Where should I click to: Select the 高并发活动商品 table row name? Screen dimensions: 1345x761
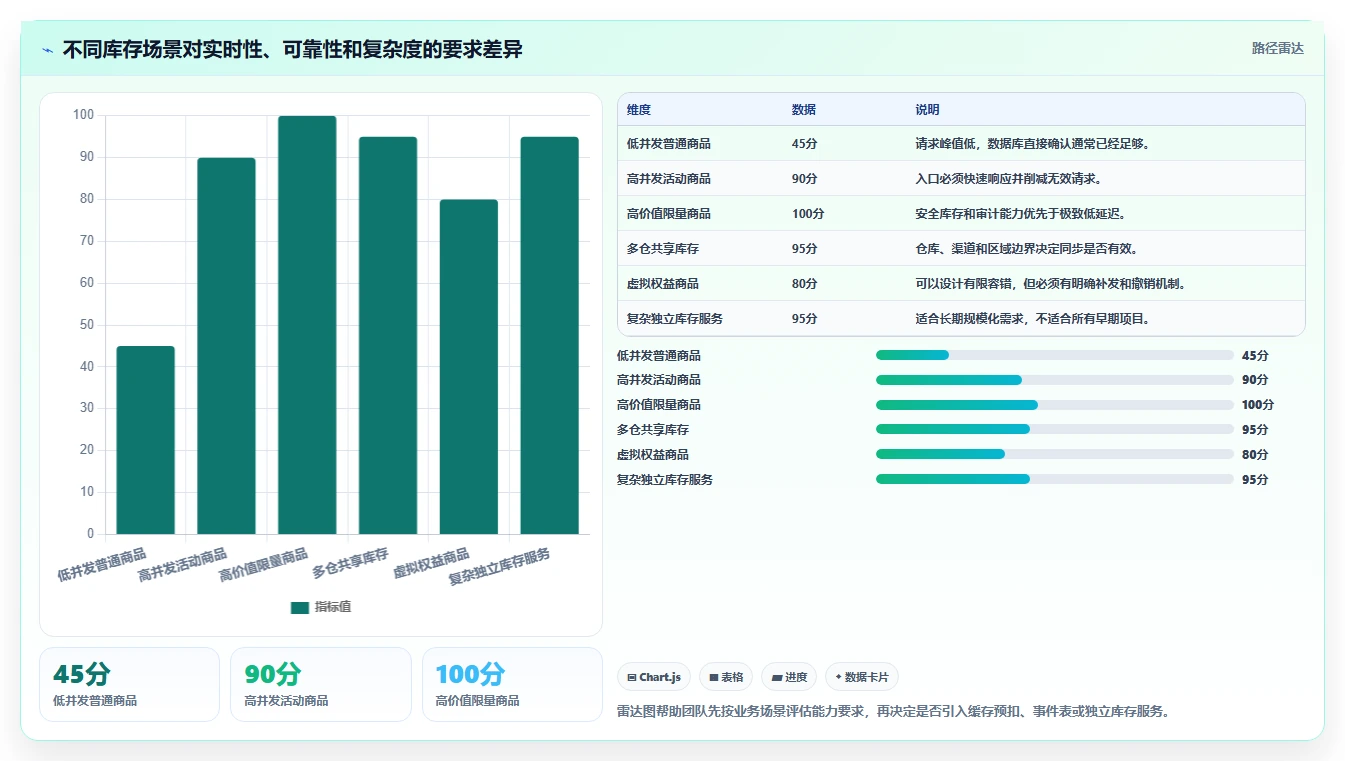click(669, 179)
